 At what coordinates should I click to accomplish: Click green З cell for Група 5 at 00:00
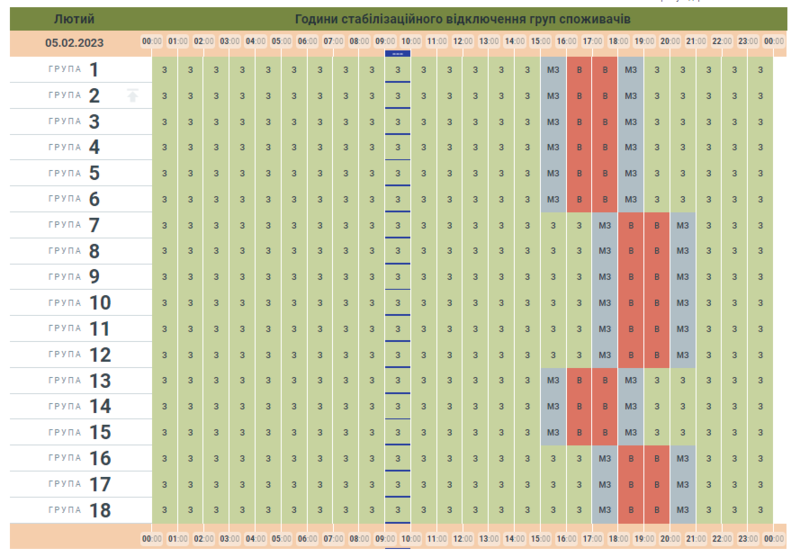[x=164, y=173]
